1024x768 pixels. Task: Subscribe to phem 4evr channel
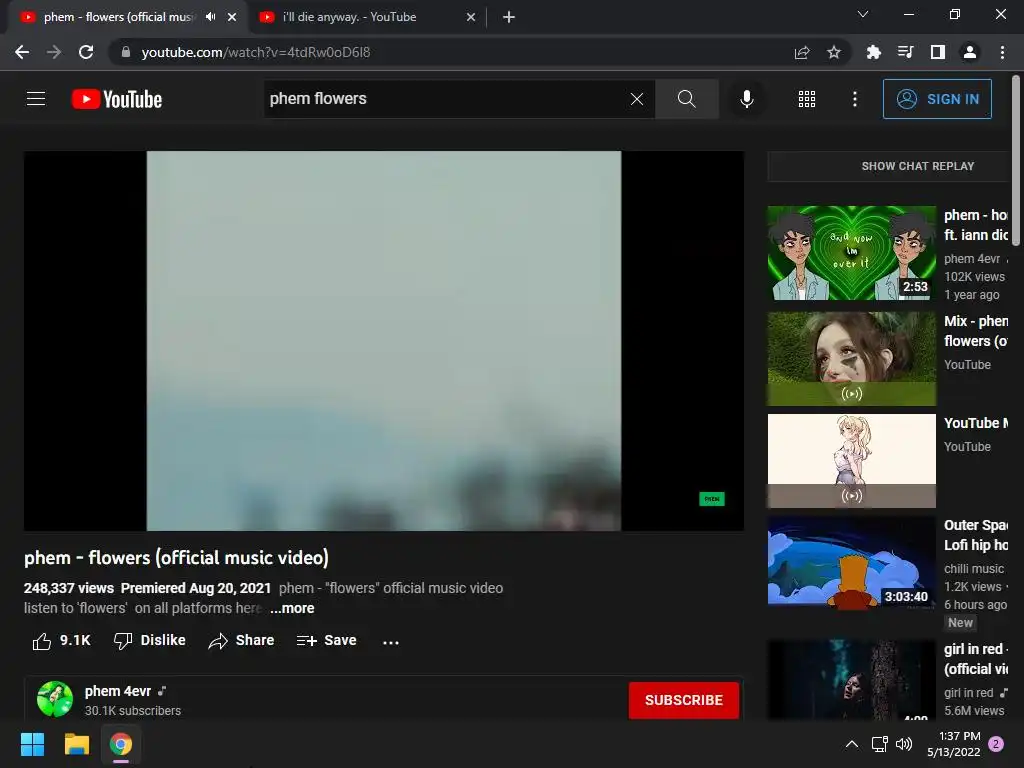[683, 700]
